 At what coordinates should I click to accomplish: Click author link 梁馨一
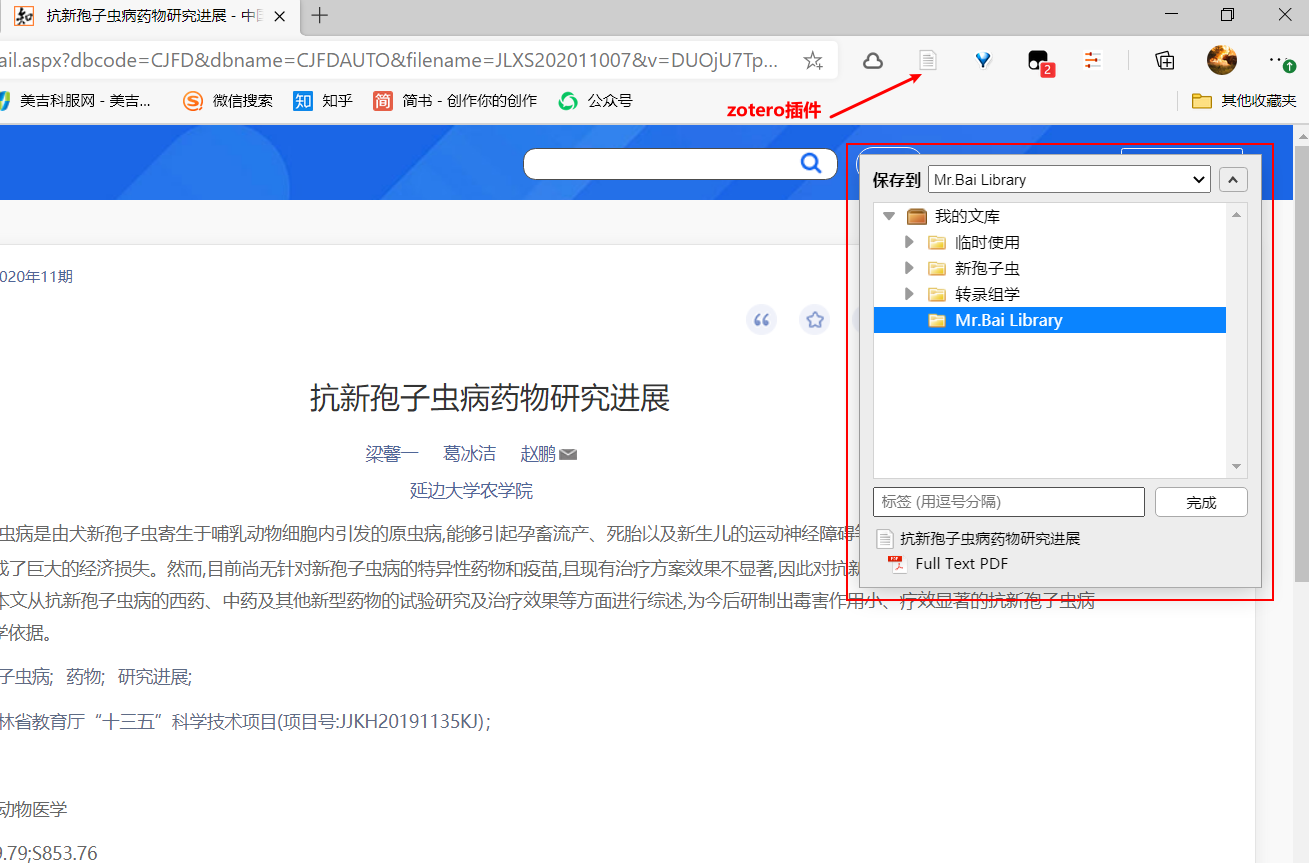click(x=392, y=454)
